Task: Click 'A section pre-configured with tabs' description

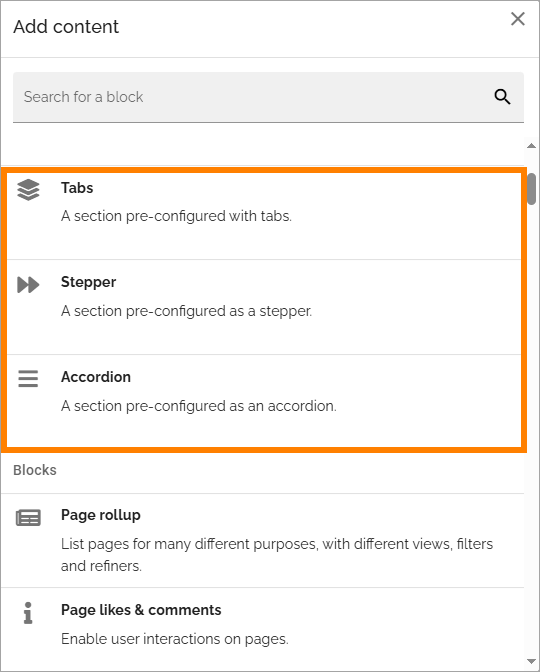Action: coord(176,216)
